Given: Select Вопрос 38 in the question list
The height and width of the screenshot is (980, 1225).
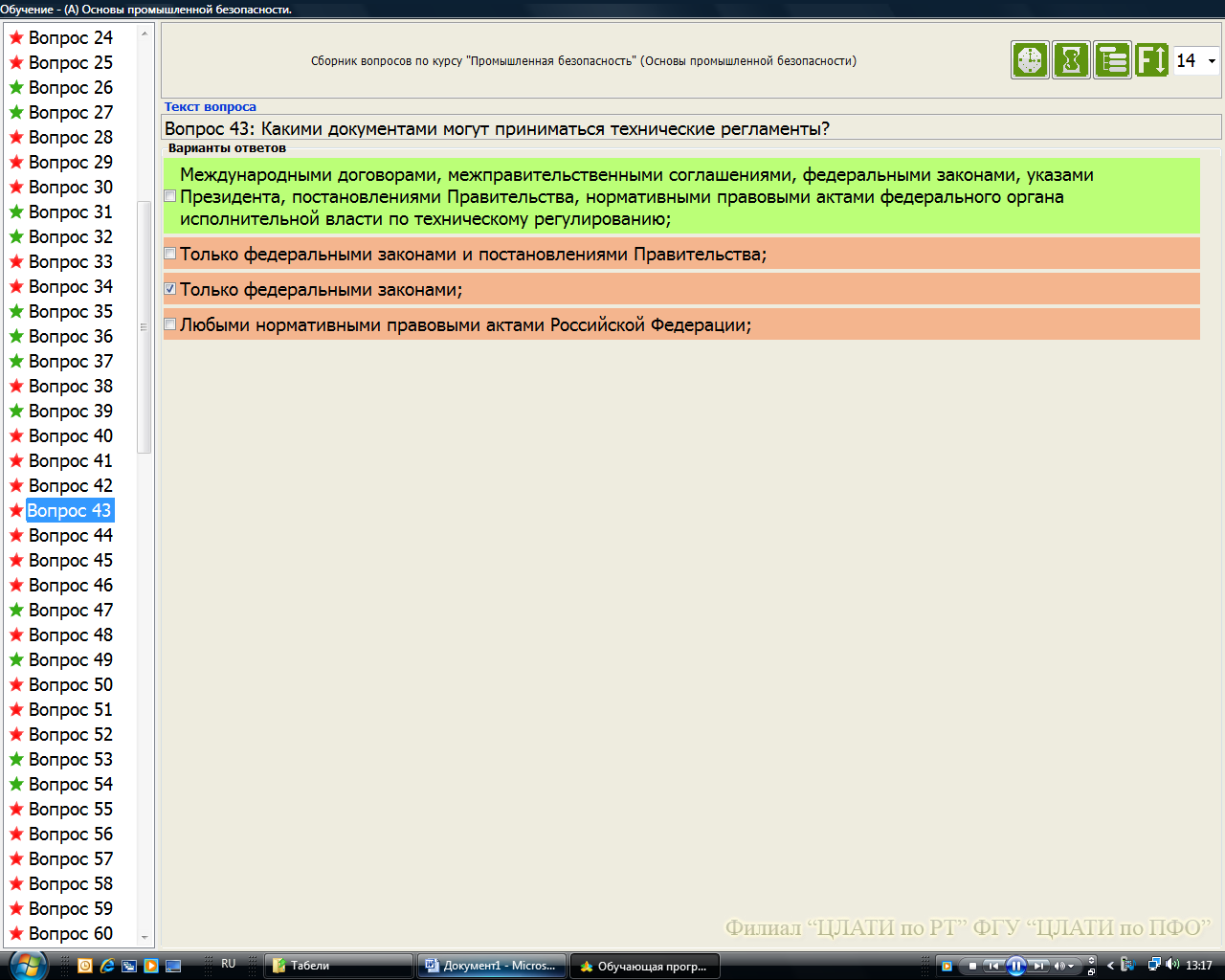Looking at the screenshot, I should point(70,386).
